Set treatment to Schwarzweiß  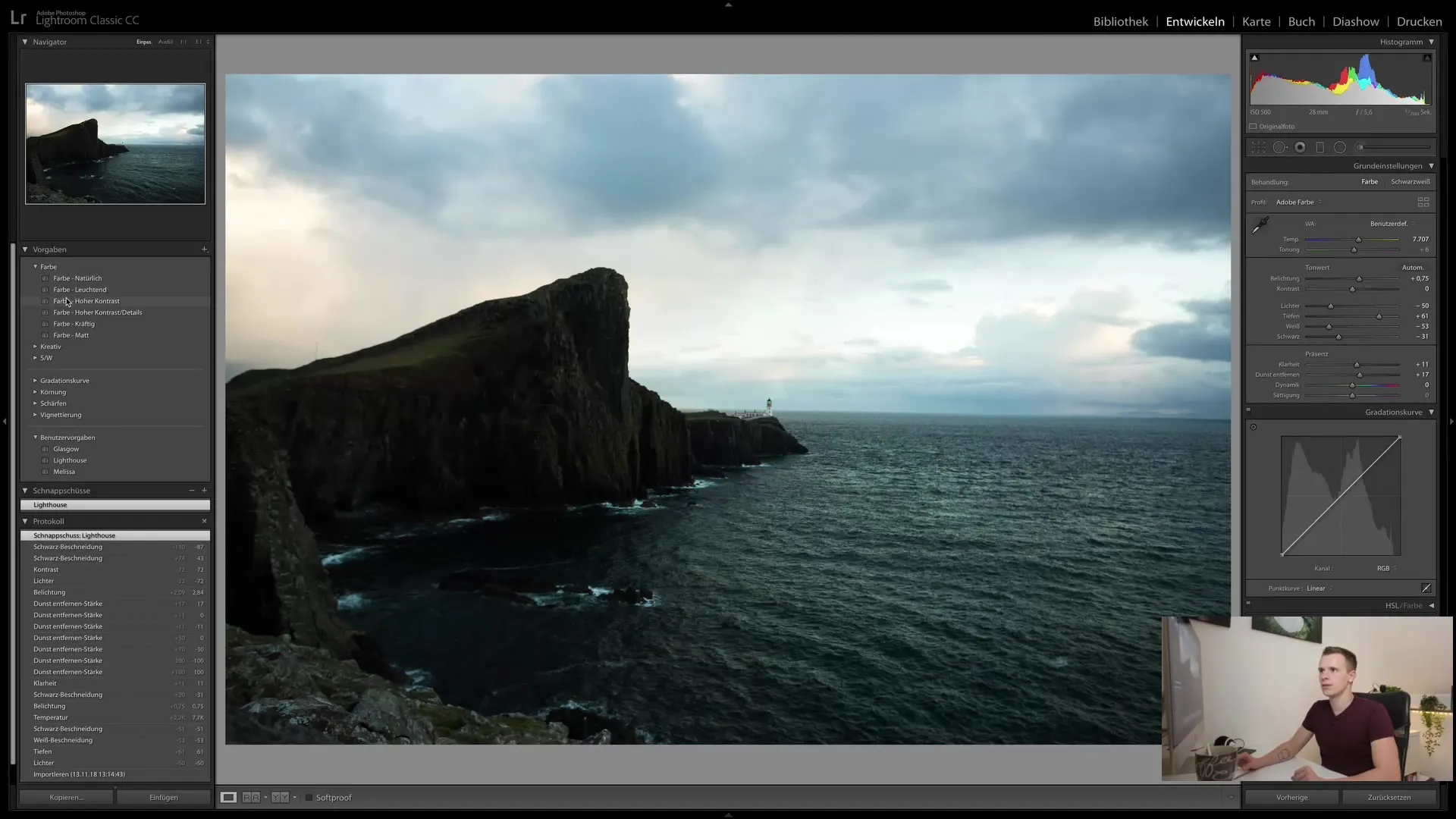coord(1410,182)
